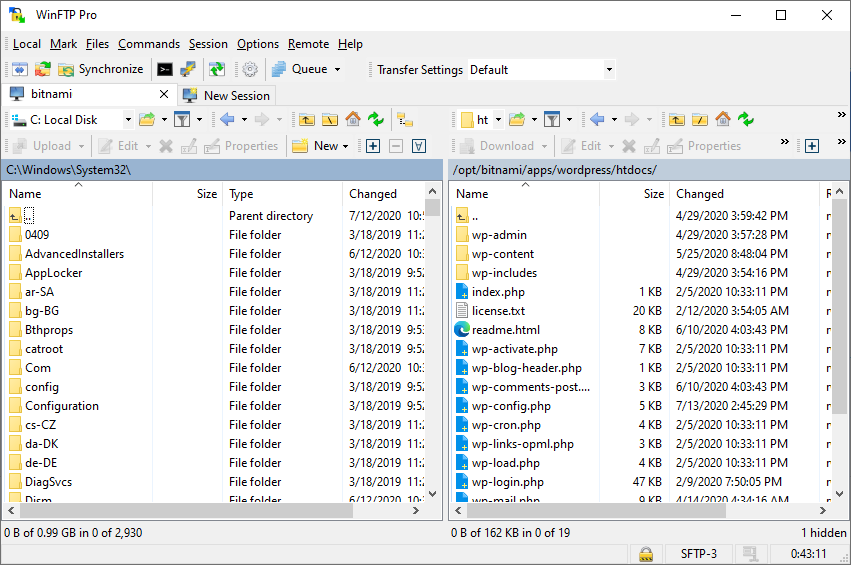Screen dimensions: 851x565
Task: Close the bitnami session tab
Action: pyautogui.click(x=164, y=94)
